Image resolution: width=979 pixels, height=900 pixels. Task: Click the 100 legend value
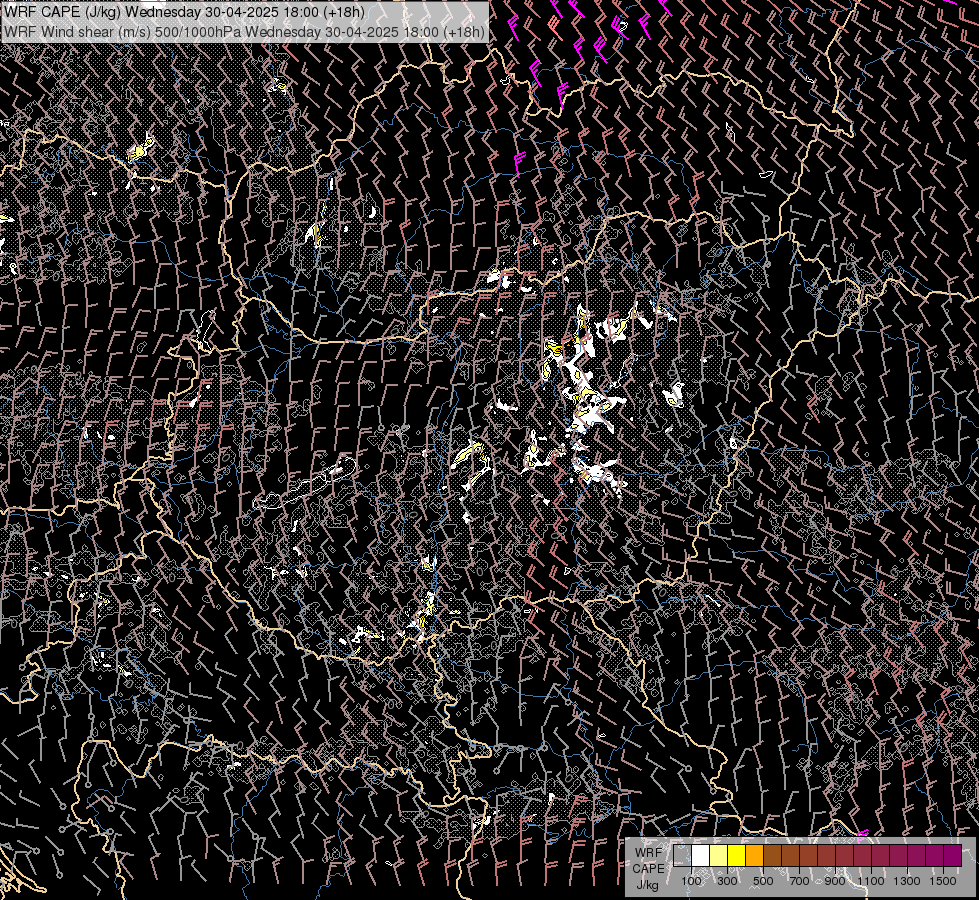click(x=691, y=881)
